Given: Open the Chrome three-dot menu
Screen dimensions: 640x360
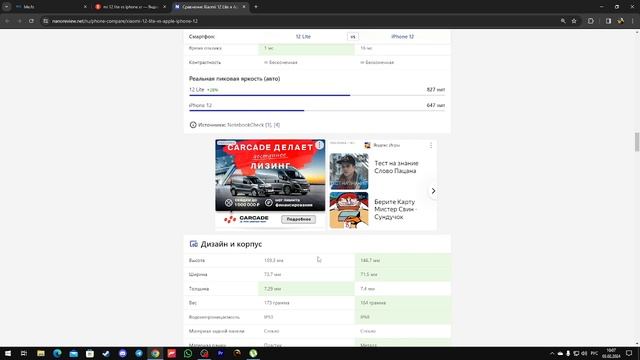Looking at the screenshot, I should 633,21.
